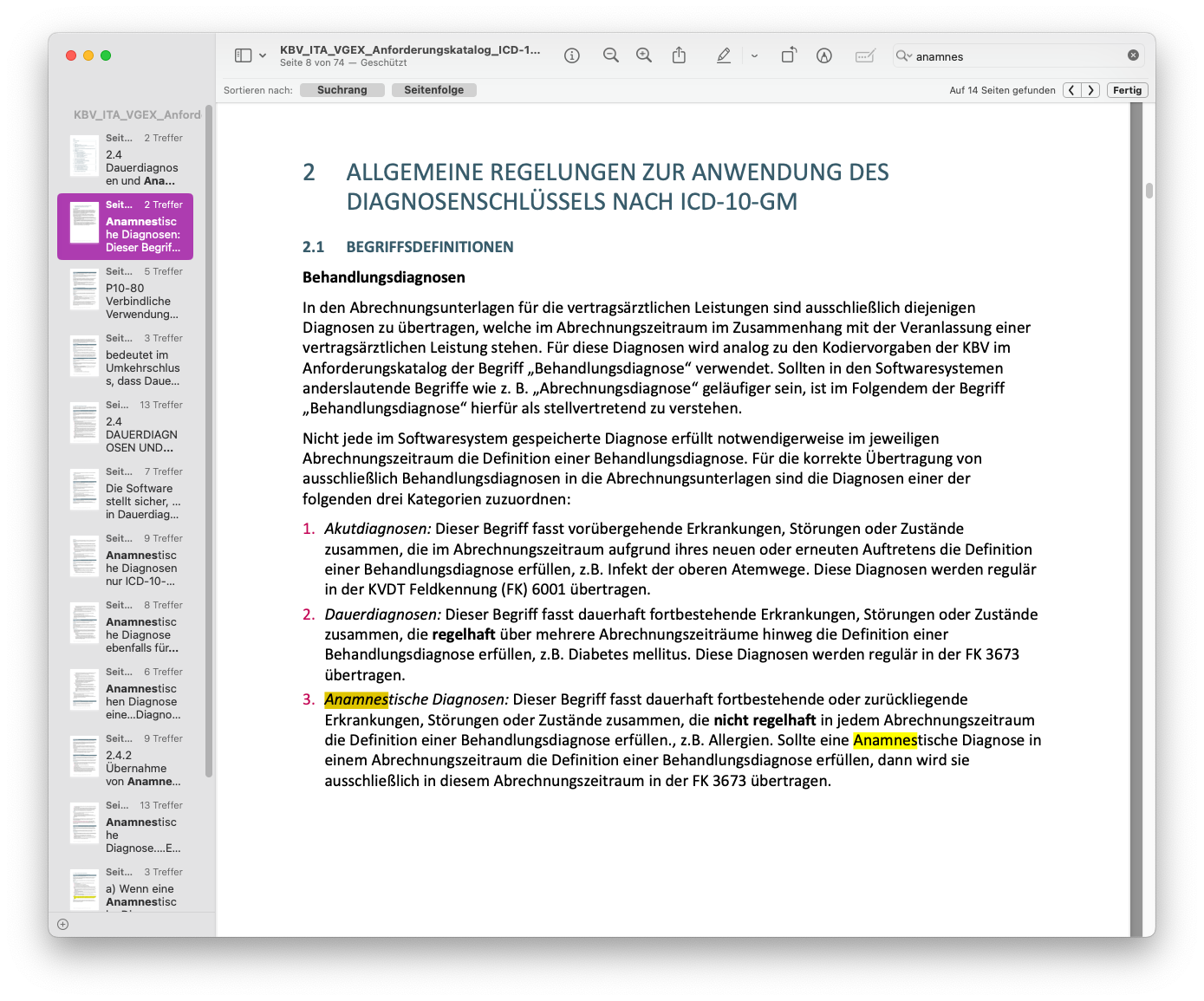This screenshot has width=1204, height=1001.
Task: Open result 'Anamnestische Diagnose ebenfalls für'
Action: [125, 627]
